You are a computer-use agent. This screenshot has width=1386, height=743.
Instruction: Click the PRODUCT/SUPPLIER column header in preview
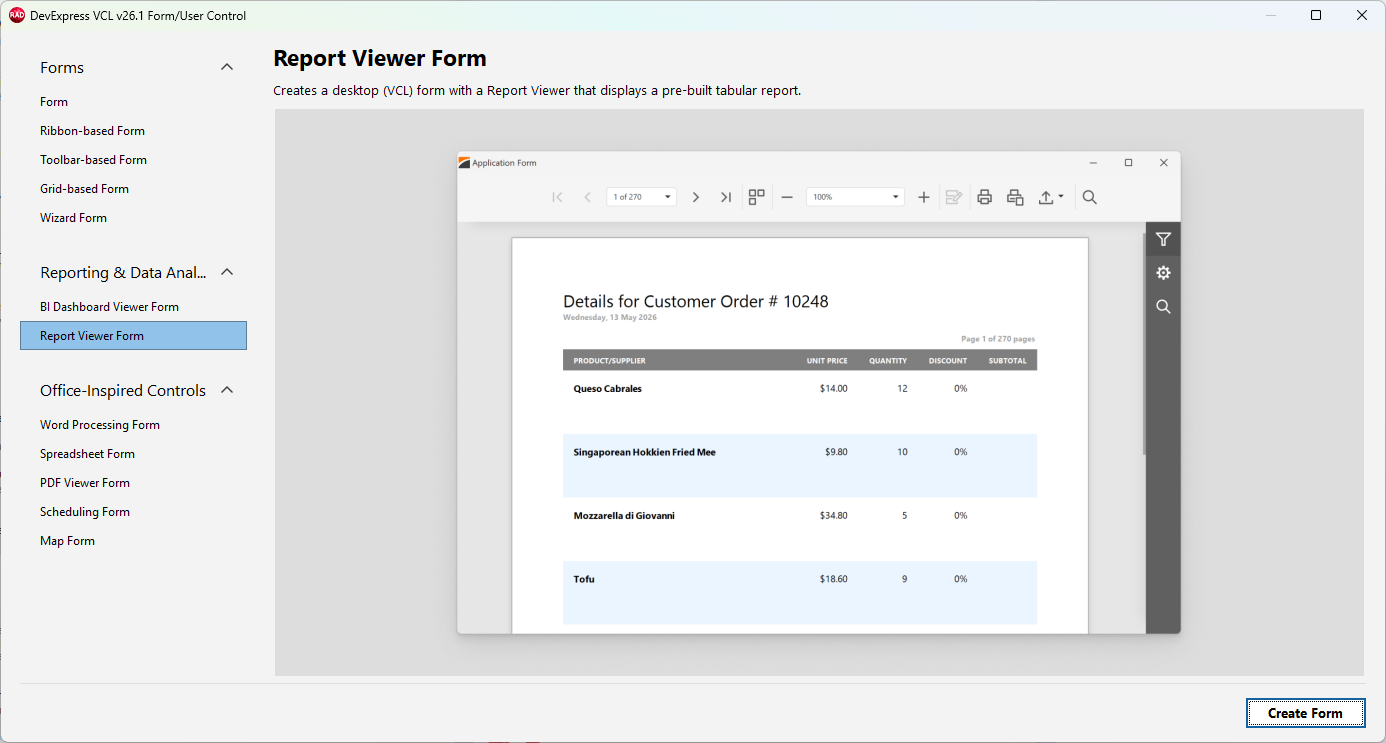[x=609, y=361]
